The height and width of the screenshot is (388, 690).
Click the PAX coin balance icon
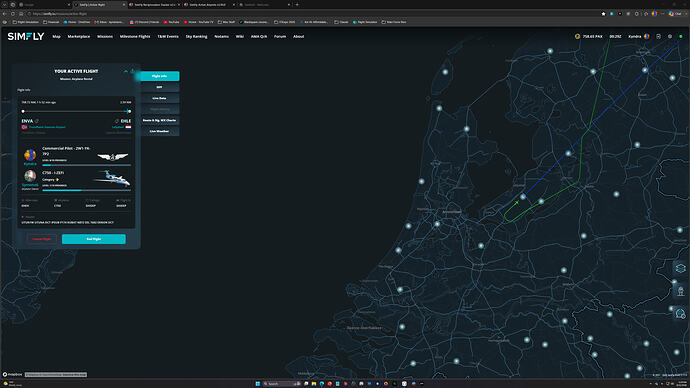pos(577,37)
